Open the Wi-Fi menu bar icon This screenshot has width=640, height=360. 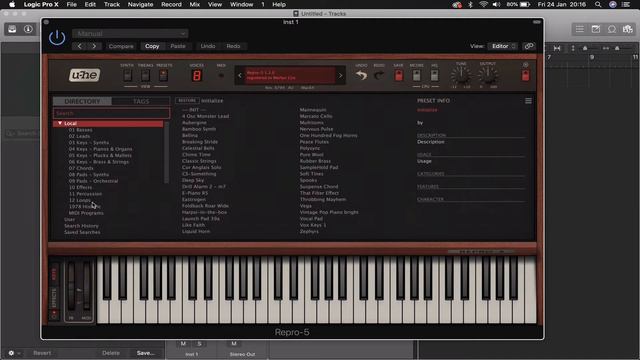[483, 4]
